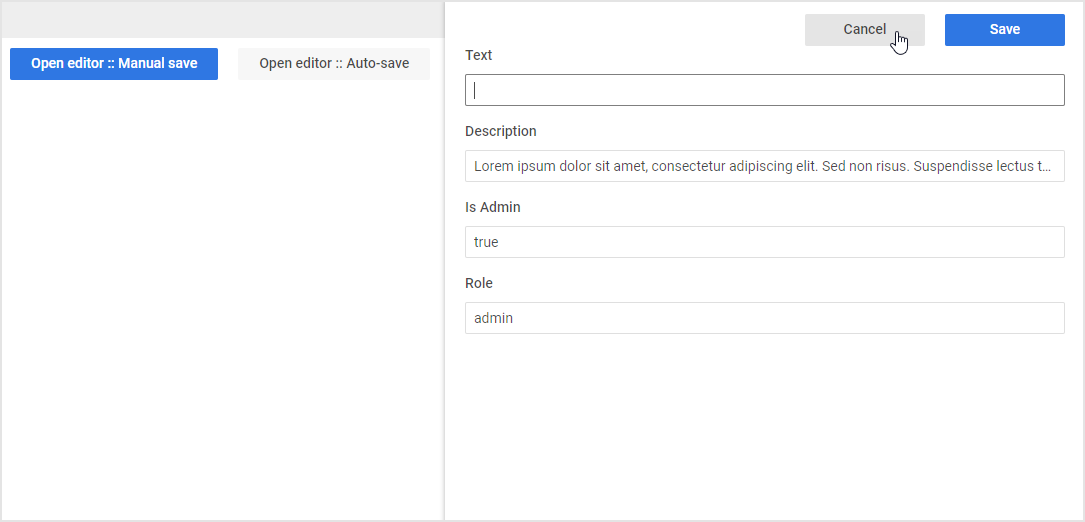Viewport: 1085px width, 522px height.
Task: Focus the empty Text input field
Action: 764,90
